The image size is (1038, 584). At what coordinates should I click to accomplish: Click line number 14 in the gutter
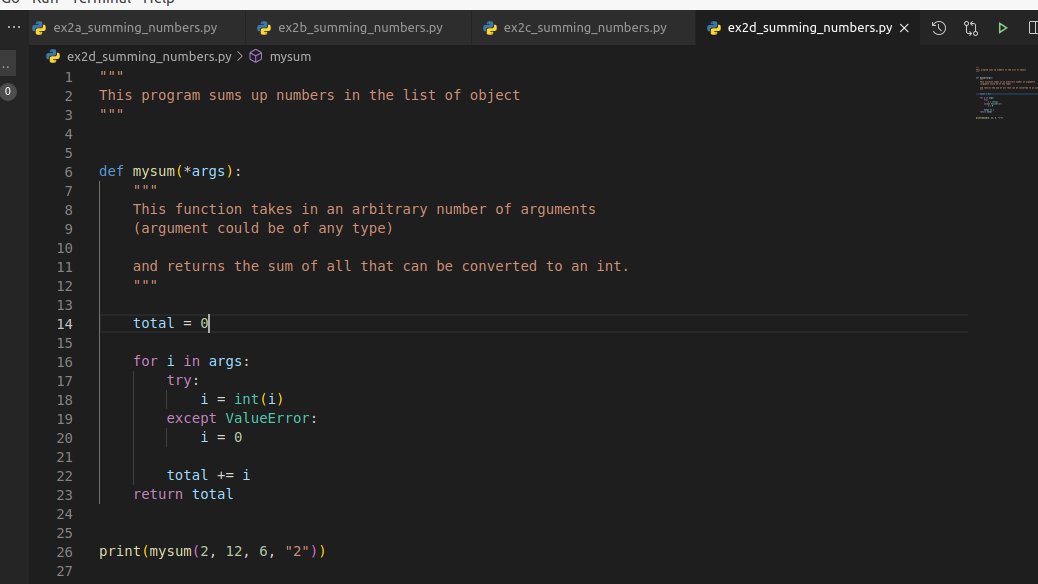(x=64, y=324)
